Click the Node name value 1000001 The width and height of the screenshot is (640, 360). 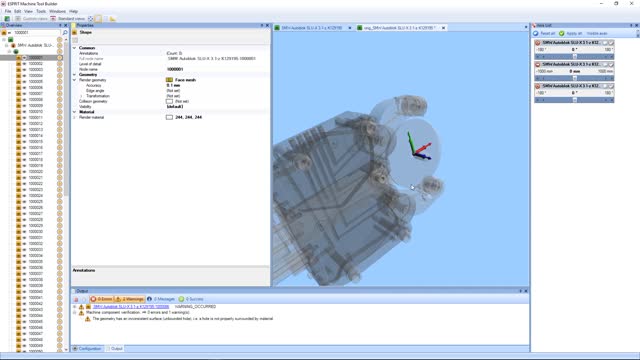pos(175,69)
